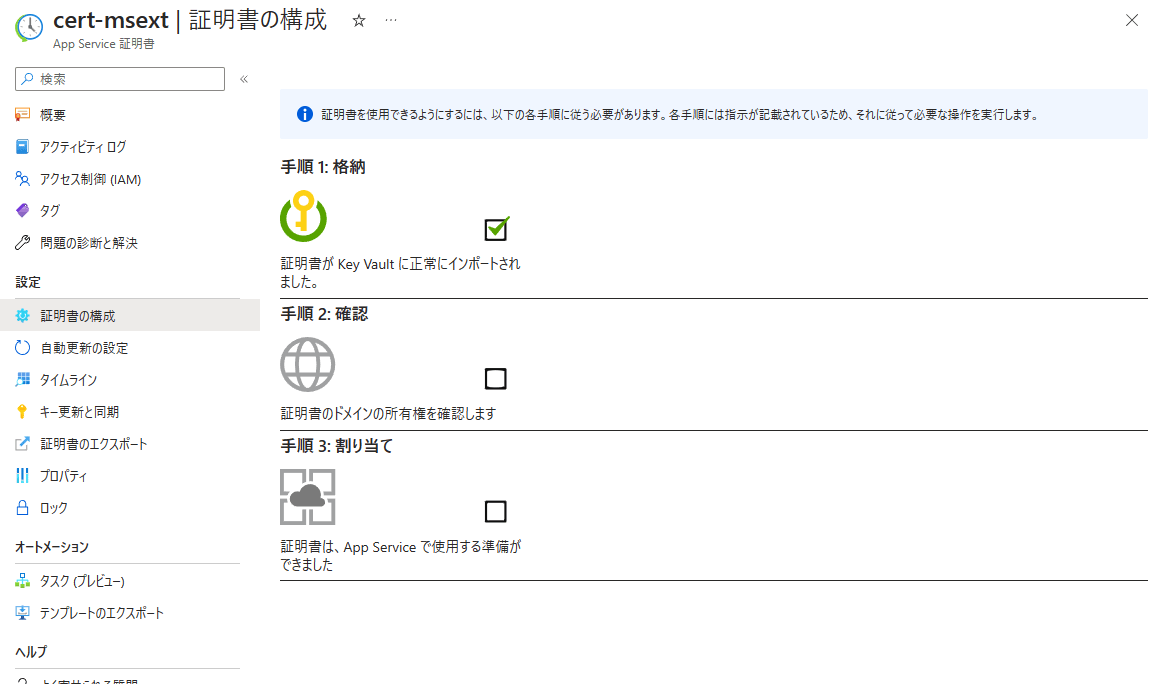Image resolution: width=1163 pixels, height=684 pixels.
Task: Click the アクセス制御 (IAM) people icon
Action: point(22,179)
